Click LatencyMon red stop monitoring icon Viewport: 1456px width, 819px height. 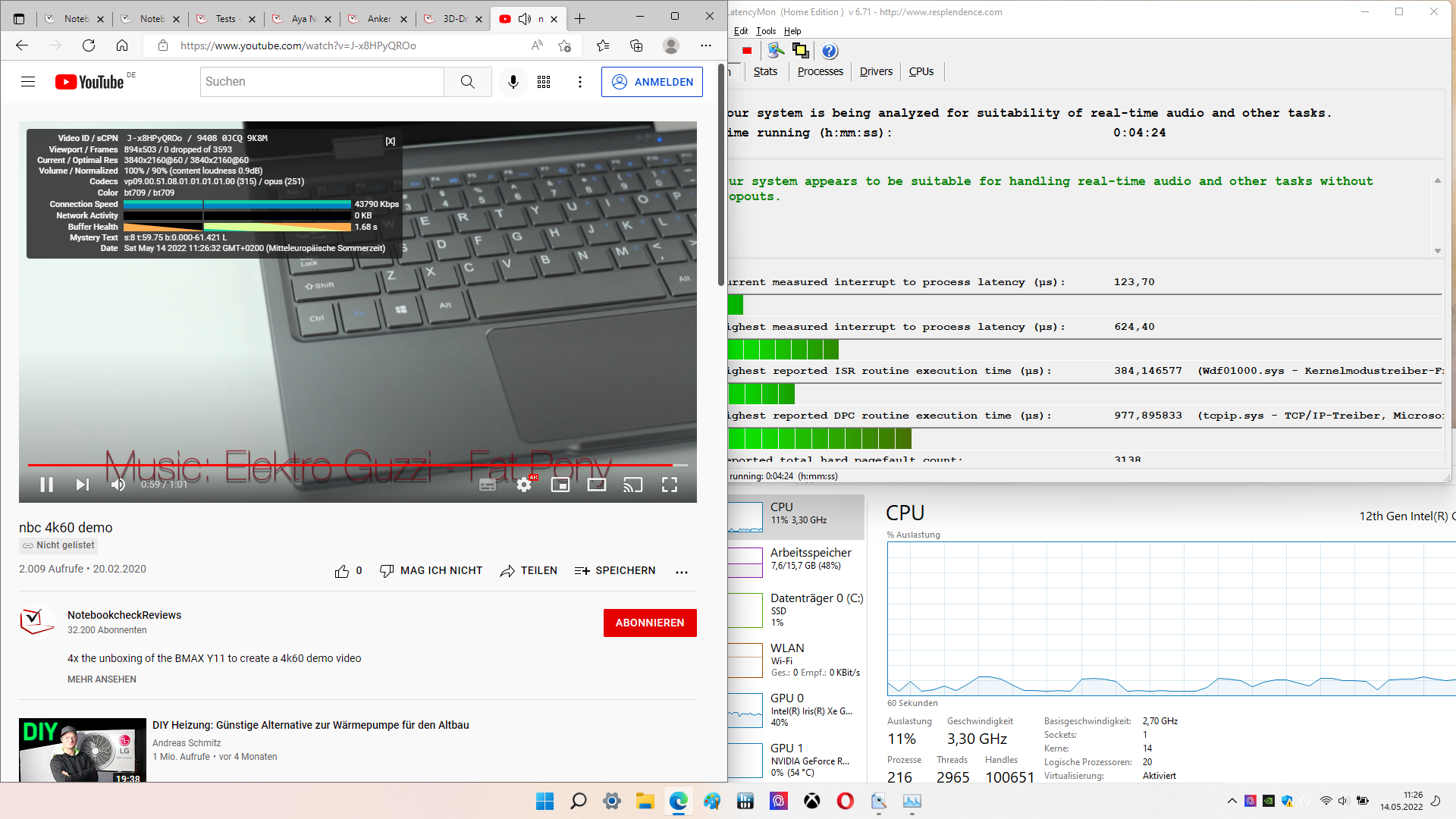pos(747,51)
